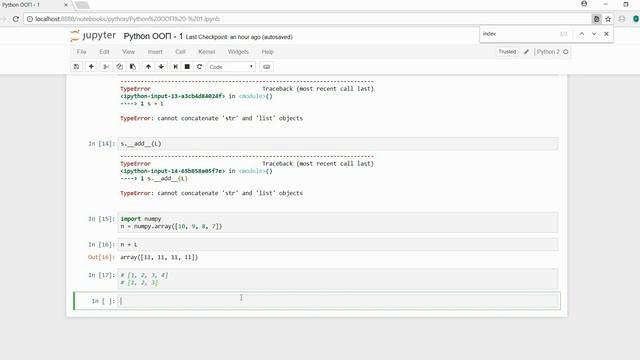Close the find bar
Image resolution: width=640 pixels, height=360 pixels.
(607, 34)
